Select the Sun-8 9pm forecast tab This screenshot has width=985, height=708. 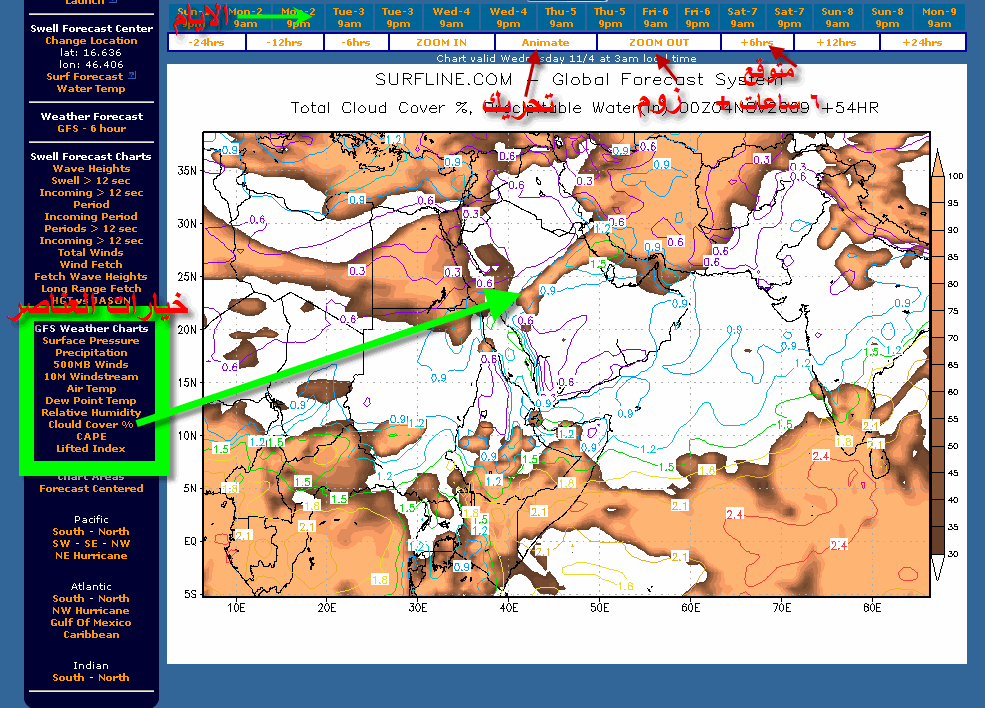(887, 18)
